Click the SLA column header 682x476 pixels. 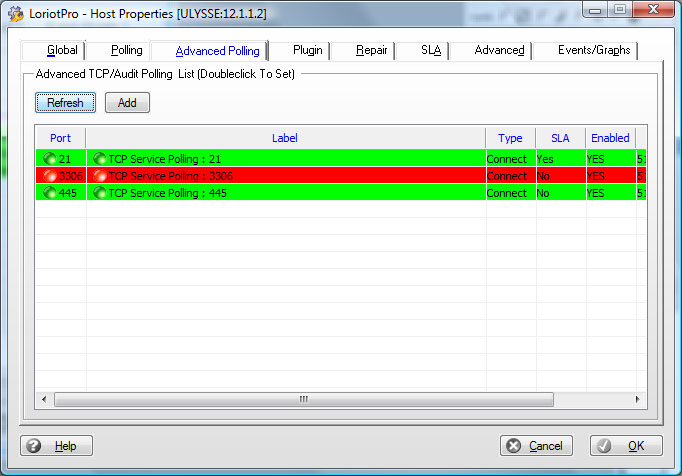[x=561, y=138]
